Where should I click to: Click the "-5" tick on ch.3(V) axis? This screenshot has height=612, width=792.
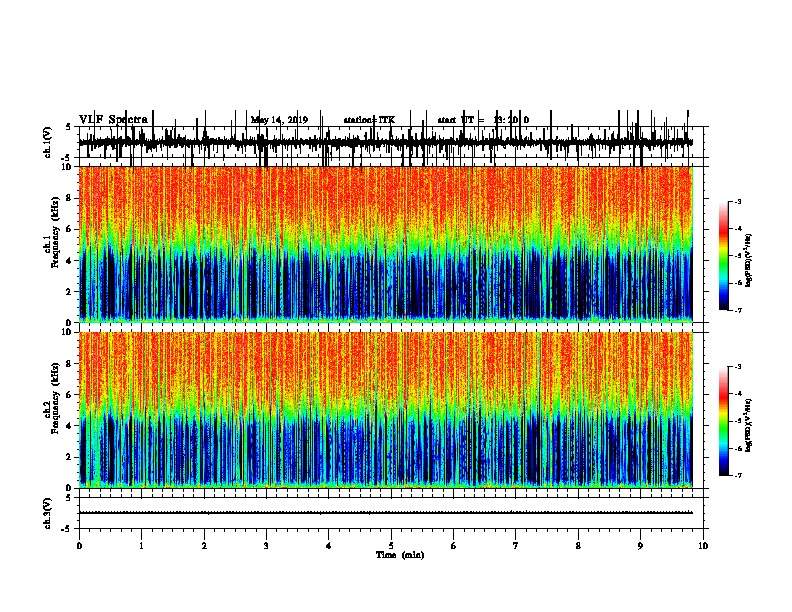[67, 529]
